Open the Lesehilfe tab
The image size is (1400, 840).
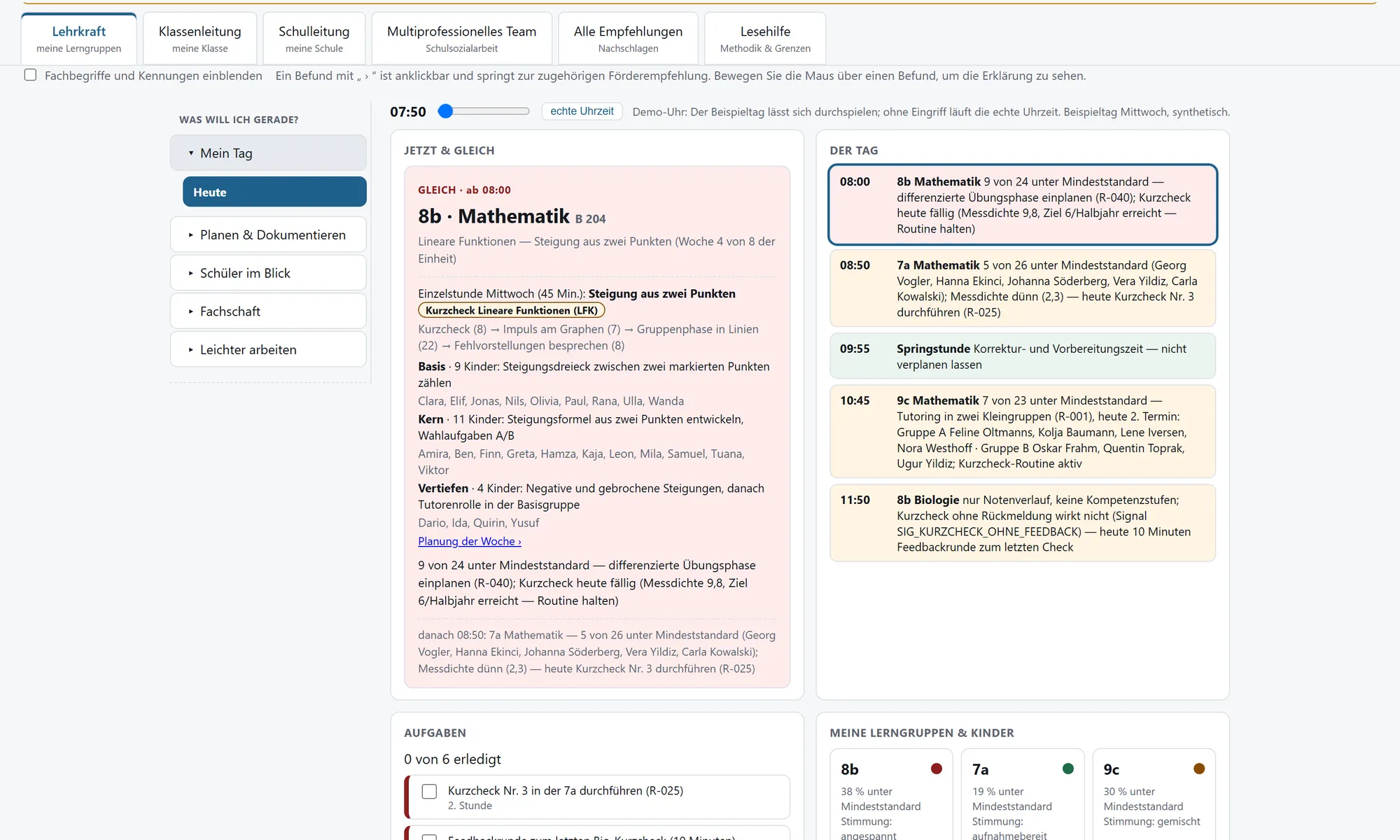[x=765, y=39]
